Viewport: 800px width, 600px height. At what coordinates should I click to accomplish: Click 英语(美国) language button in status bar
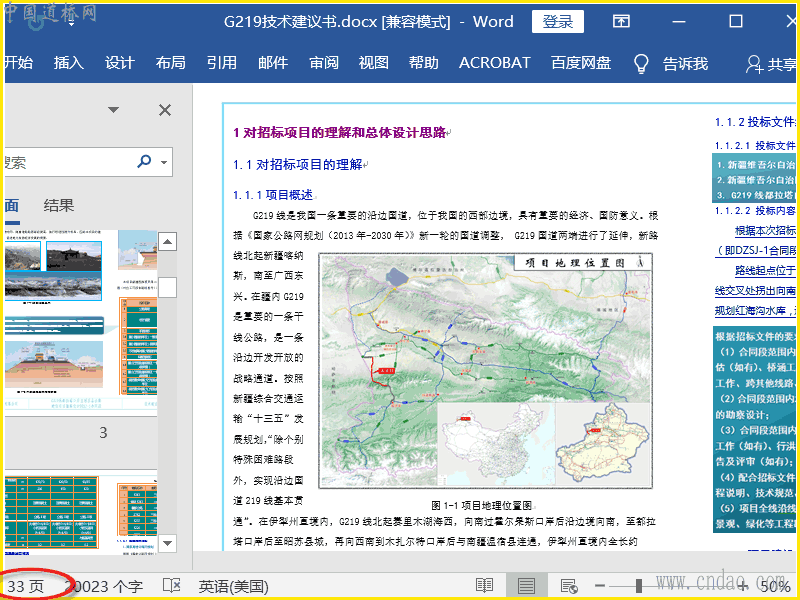pyautogui.click(x=233, y=586)
